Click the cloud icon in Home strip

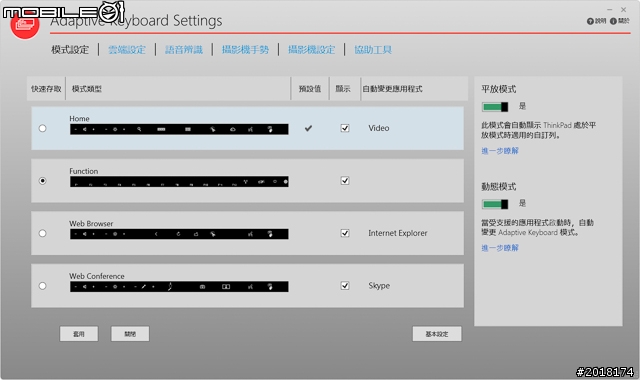[x=233, y=129]
